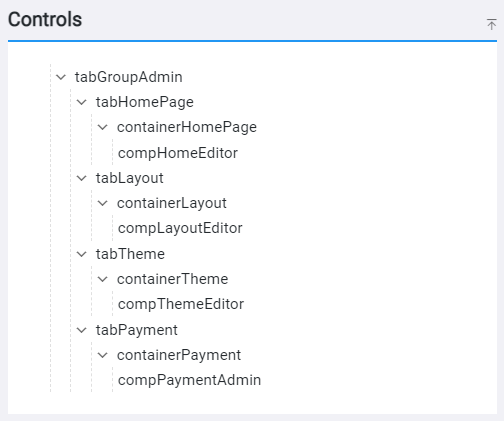Viewport: 504px width, 421px height.
Task: Collapse the containerLayout chevron
Action: [103, 203]
